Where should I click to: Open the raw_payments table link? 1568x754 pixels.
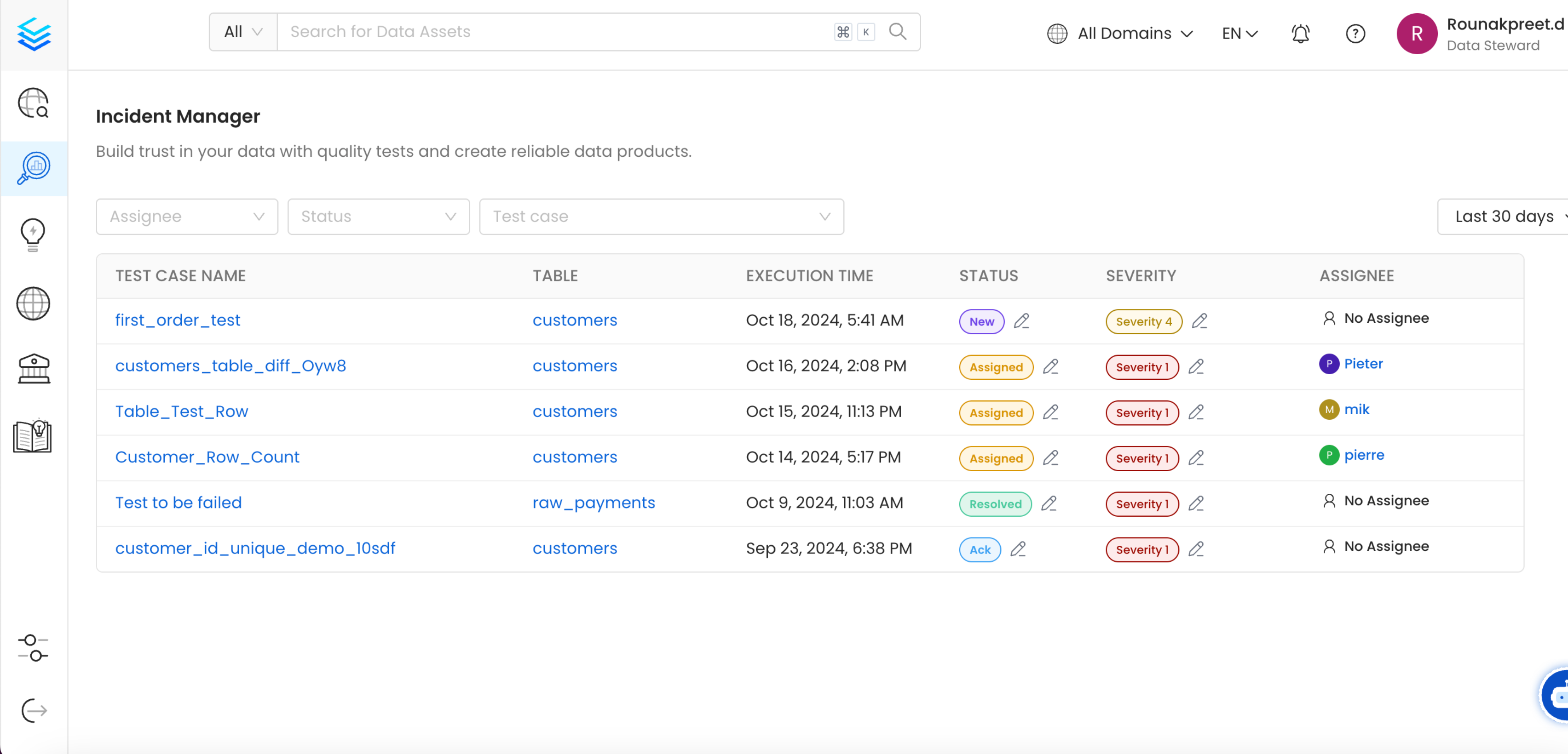pos(594,502)
